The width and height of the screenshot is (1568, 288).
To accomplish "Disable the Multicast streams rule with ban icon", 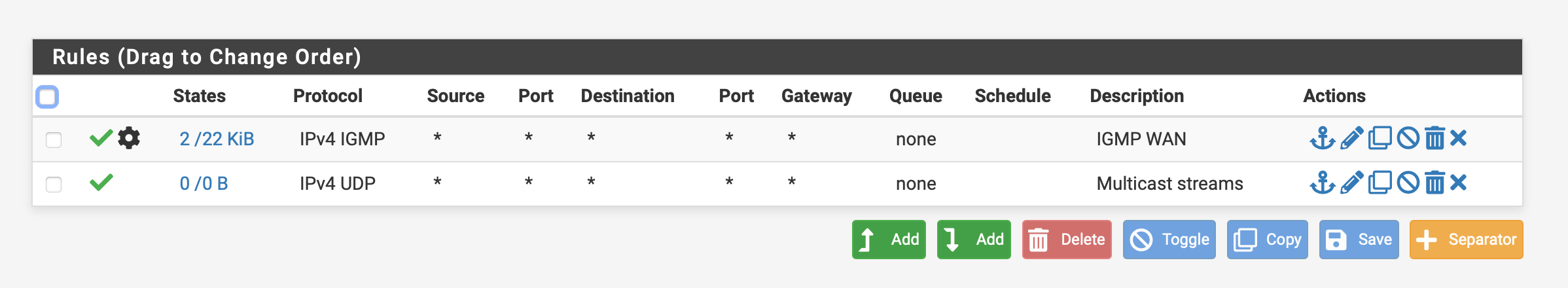I will tap(1408, 183).
